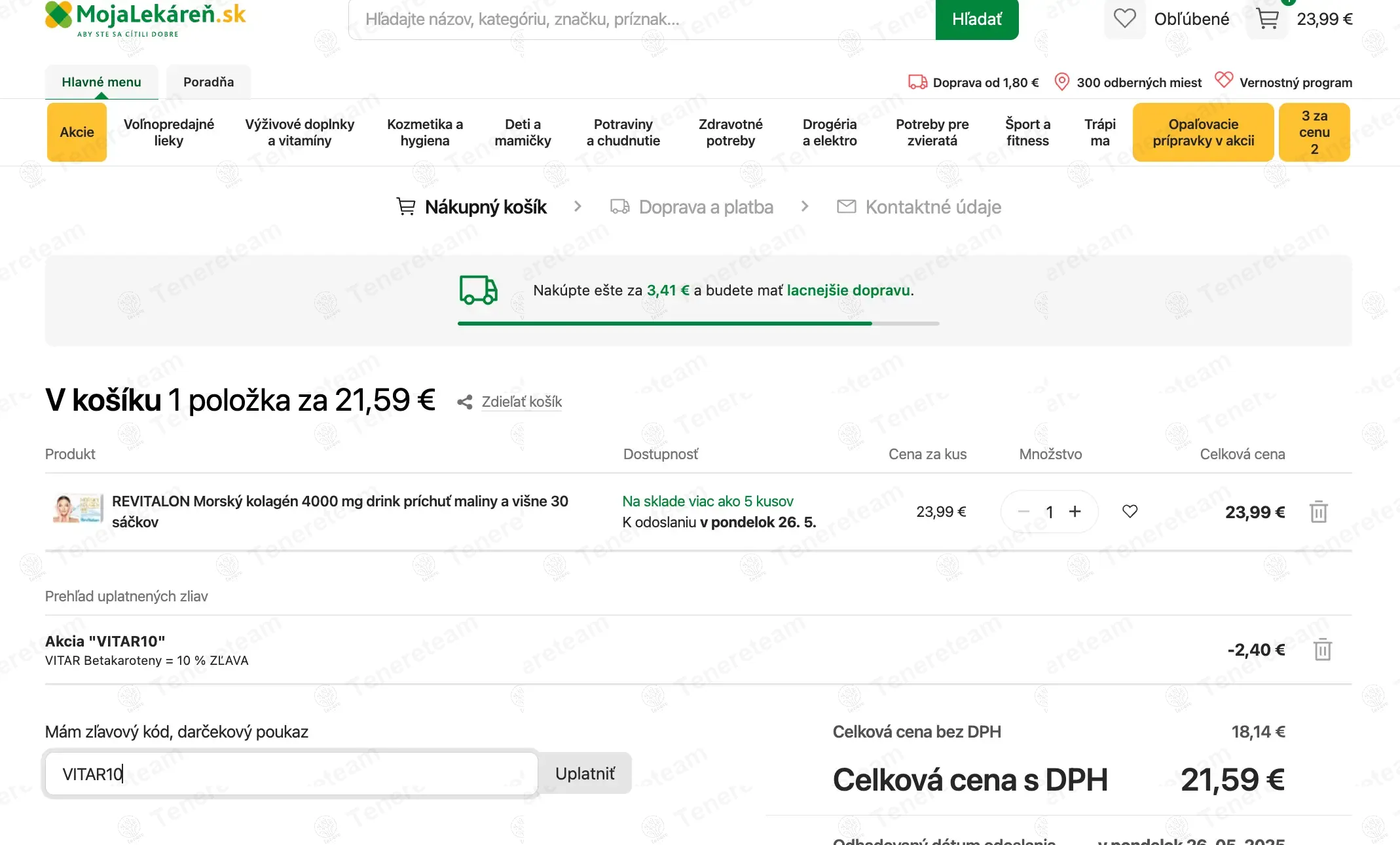Click the 18,14 € price without DPH
Screen dimensions: 1400x845
pyautogui.click(x=1258, y=732)
